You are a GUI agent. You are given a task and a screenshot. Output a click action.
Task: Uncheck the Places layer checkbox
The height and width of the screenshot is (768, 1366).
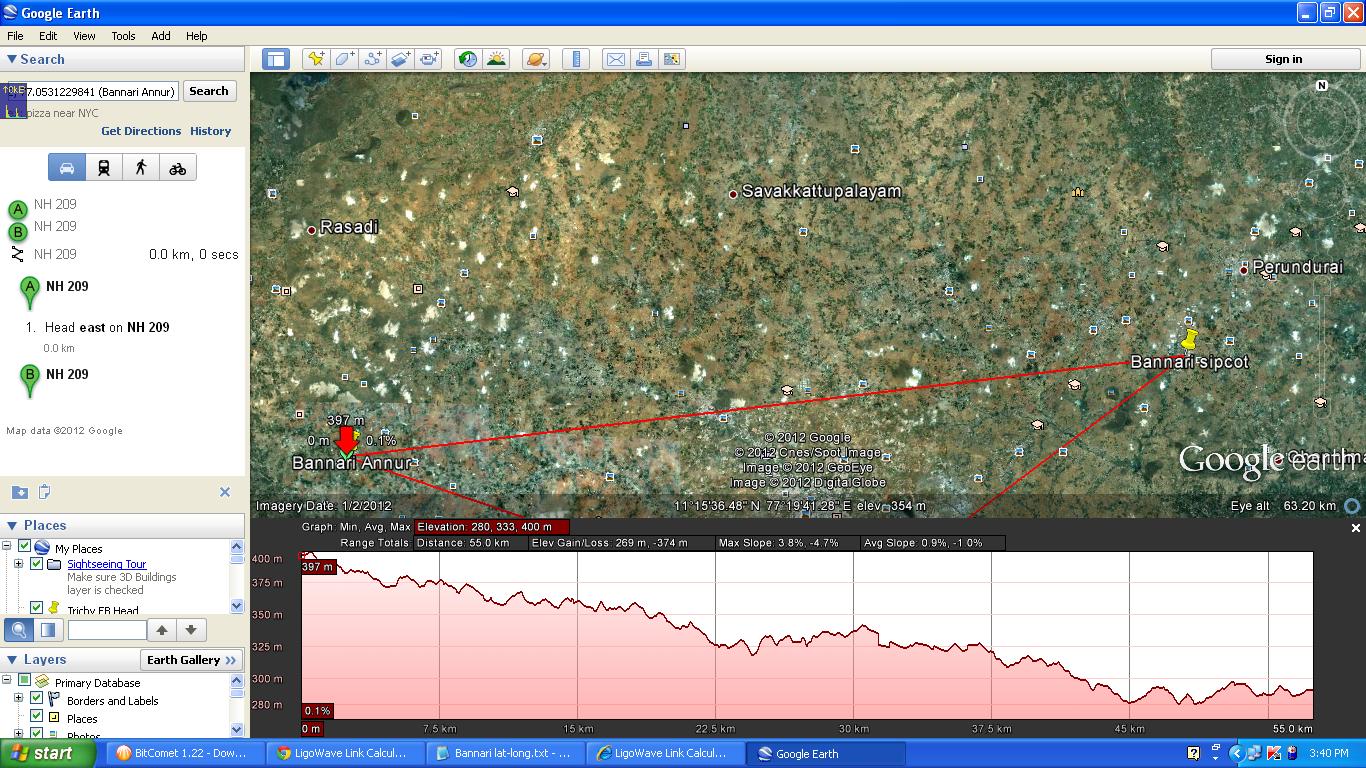pos(36,716)
